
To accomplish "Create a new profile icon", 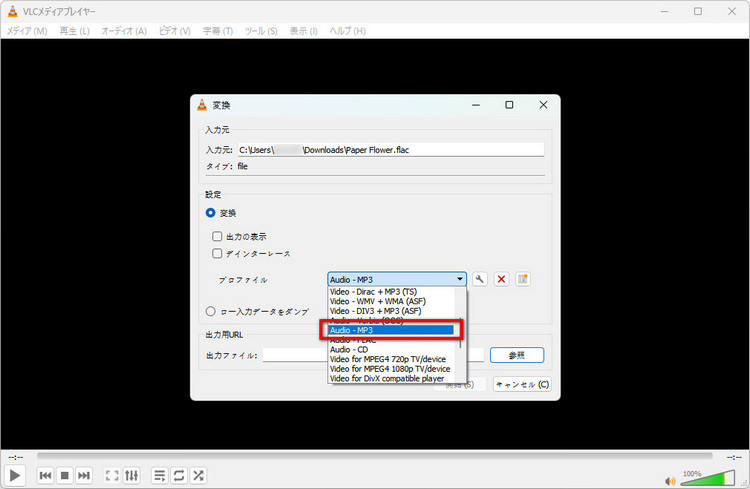I will click(523, 279).
